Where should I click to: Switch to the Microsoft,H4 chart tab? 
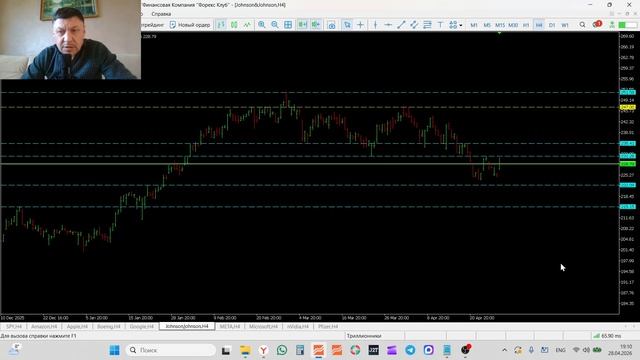pyautogui.click(x=264, y=327)
